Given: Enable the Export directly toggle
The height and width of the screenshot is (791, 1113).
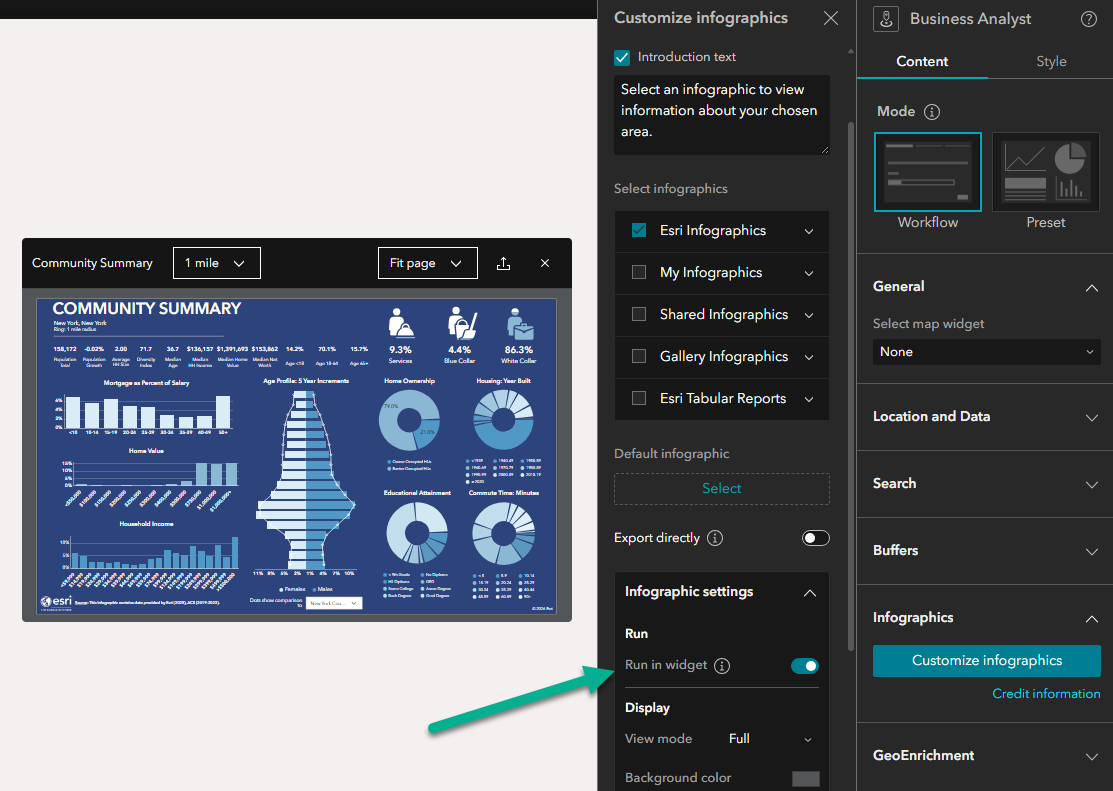Looking at the screenshot, I should (816, 538).
